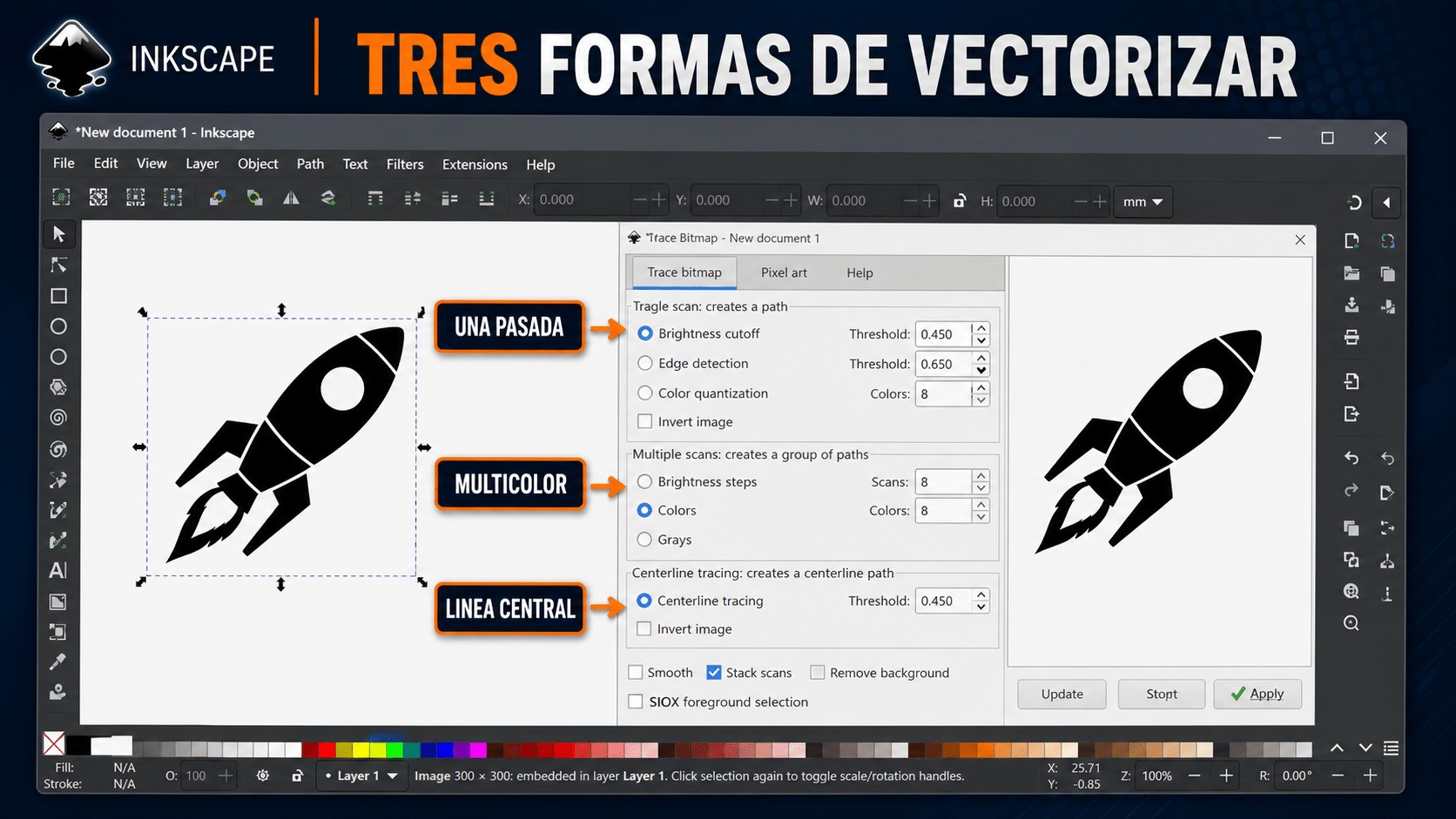Open the Filters menu
1456x819 pixels.
tap(405, 164)
